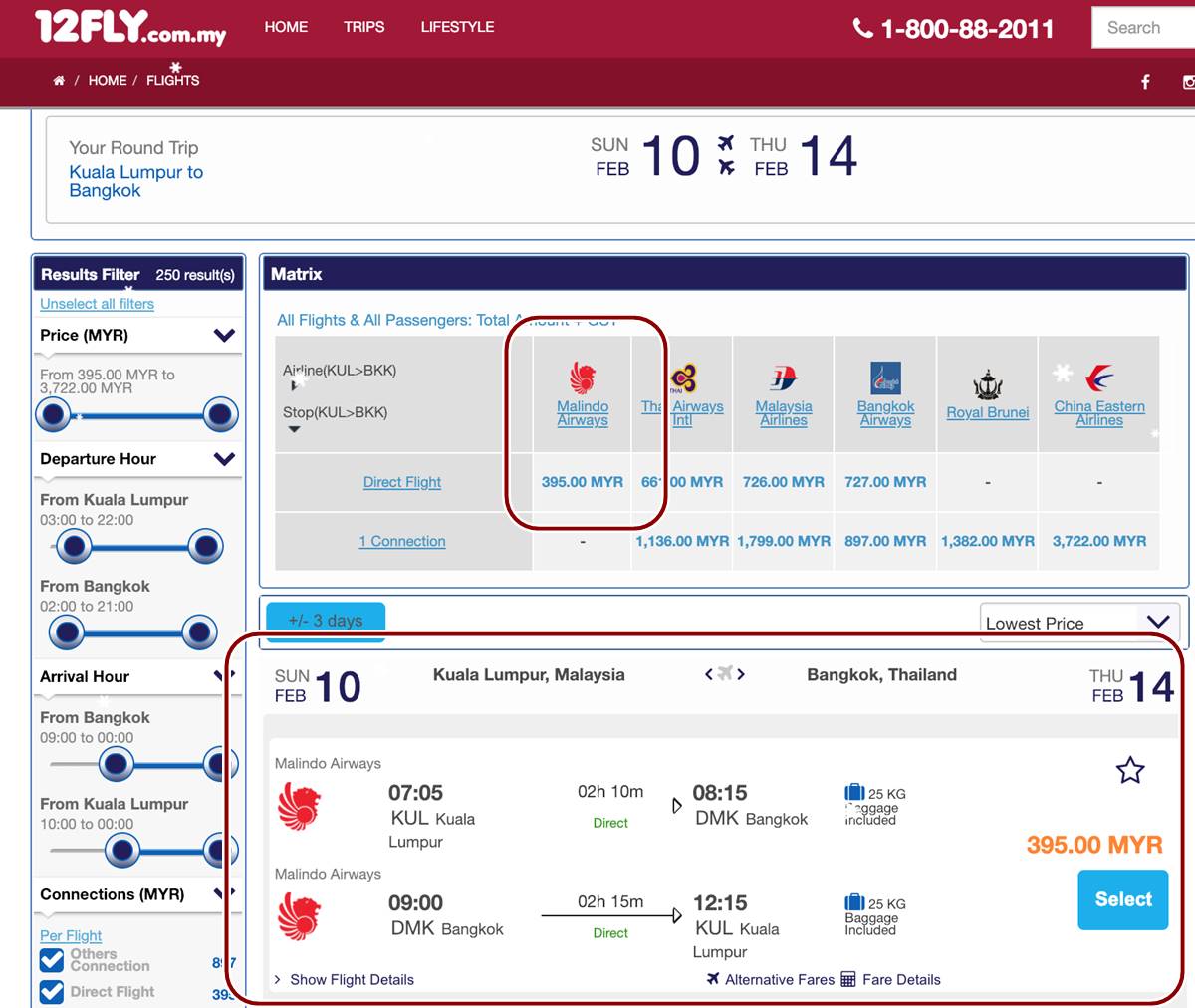Mark the flight as favorite with star
The image size is (1195, 1008).
point(1130,769)
